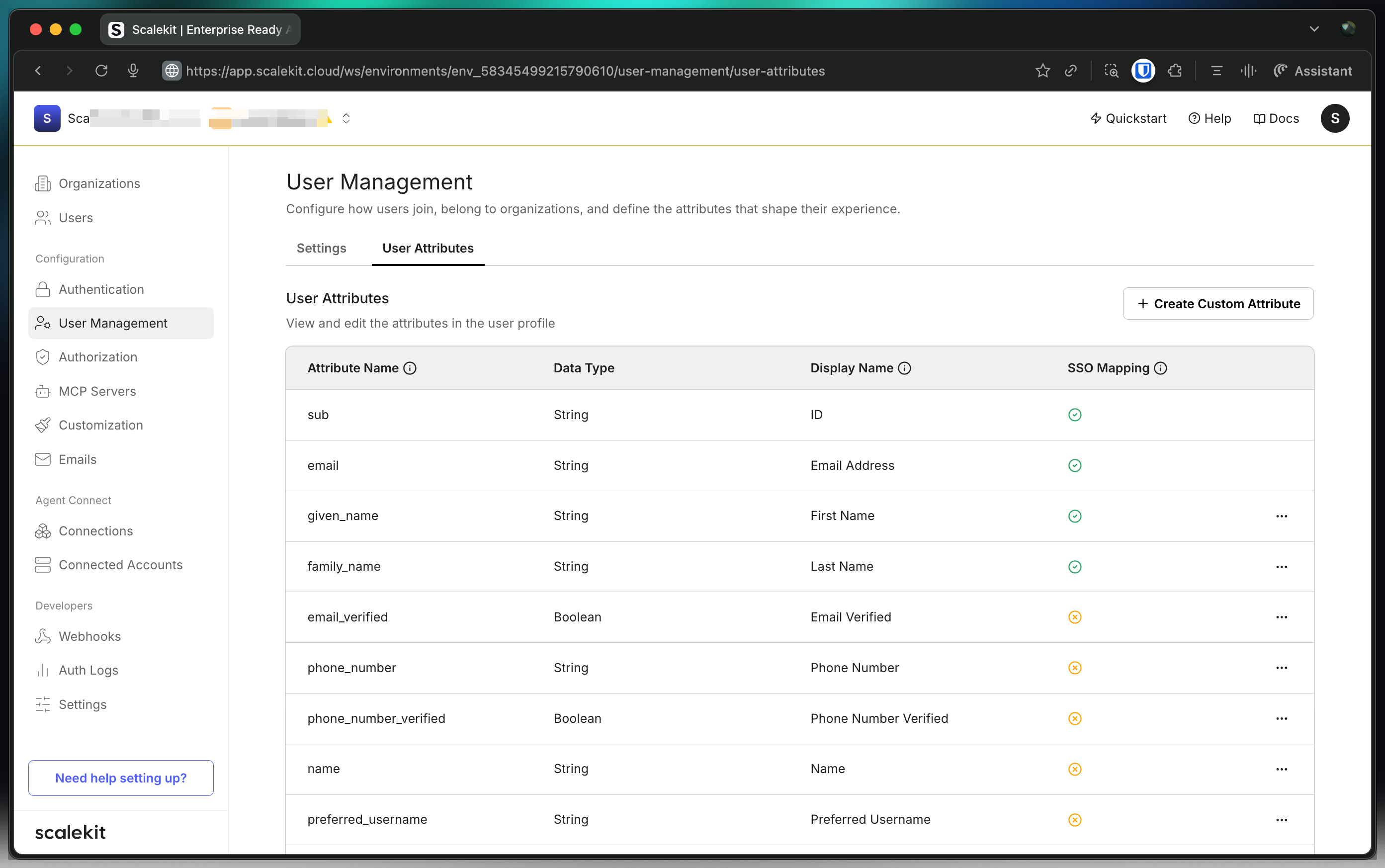
Task: Click the email_verified SSO mapping status icon
Action: point(1074,617)
